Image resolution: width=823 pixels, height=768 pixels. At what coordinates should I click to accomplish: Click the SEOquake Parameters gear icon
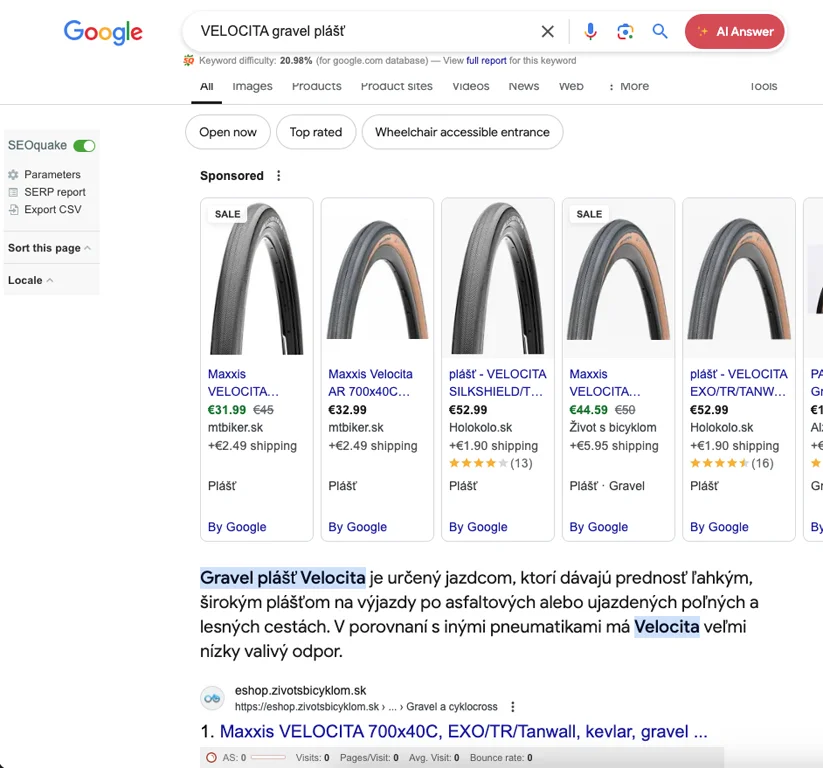(14, 175)
